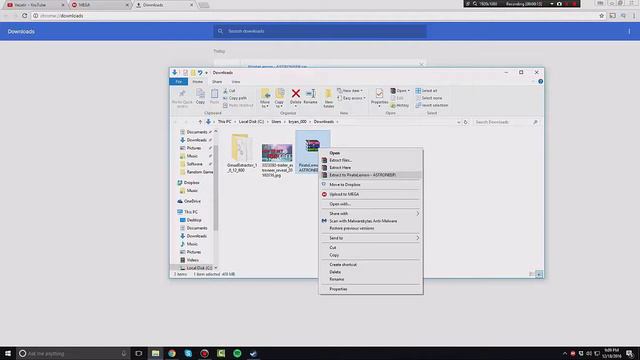Image resolution: width=640 pixels, height=360 pixels.
Task: Click Spotify icon on taskbar
Action: pos(237,353)
